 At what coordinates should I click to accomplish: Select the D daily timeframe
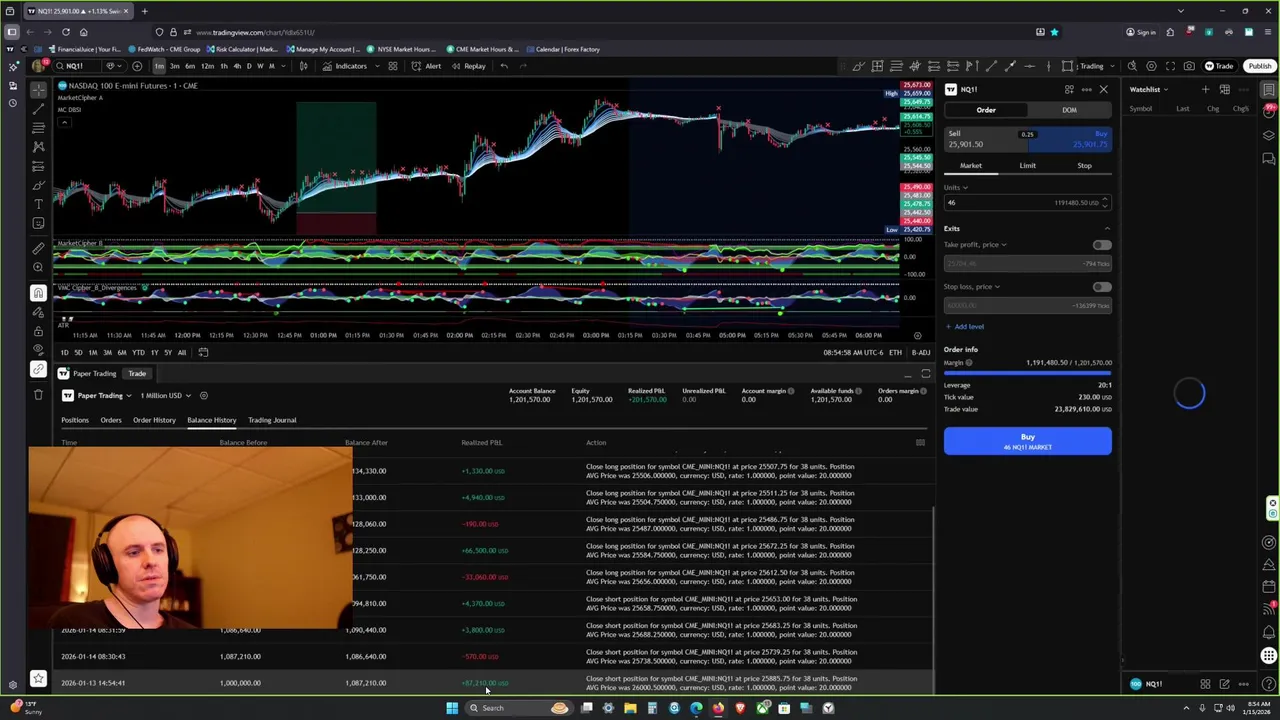tap(248, 66)
